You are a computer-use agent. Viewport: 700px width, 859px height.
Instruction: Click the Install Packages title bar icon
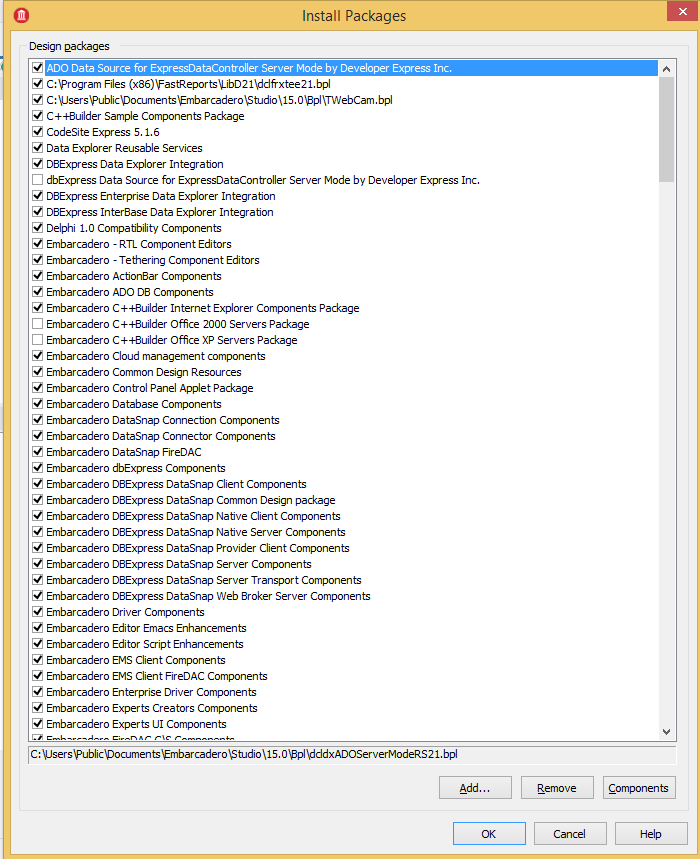coord(21,15)
